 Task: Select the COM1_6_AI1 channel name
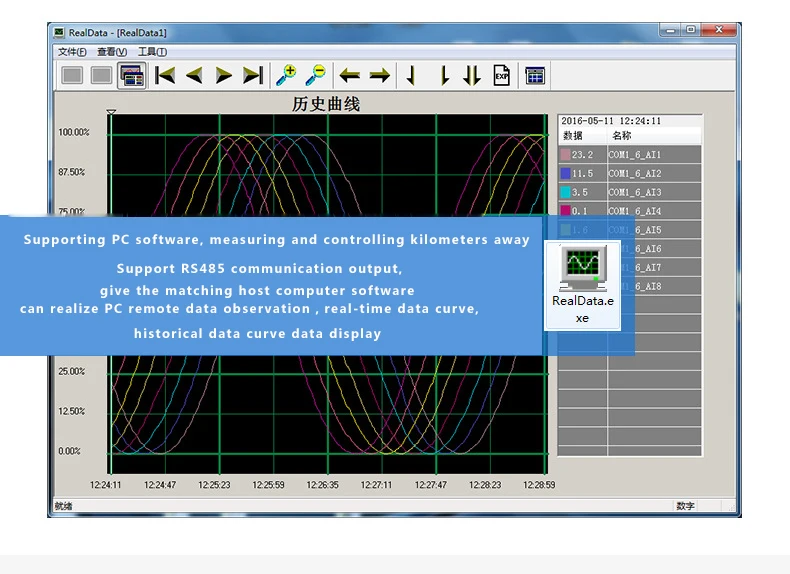click(634, 155)
